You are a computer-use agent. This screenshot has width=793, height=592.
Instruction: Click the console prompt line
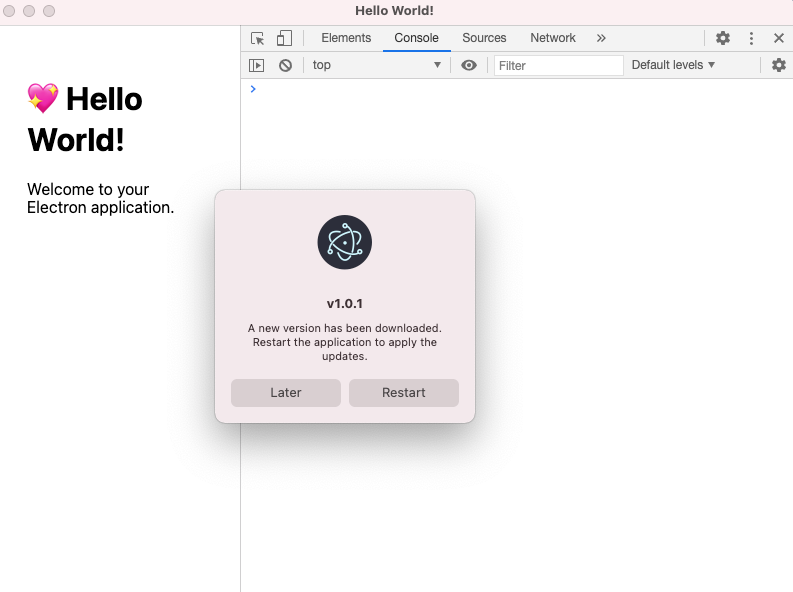click(517, 89)
